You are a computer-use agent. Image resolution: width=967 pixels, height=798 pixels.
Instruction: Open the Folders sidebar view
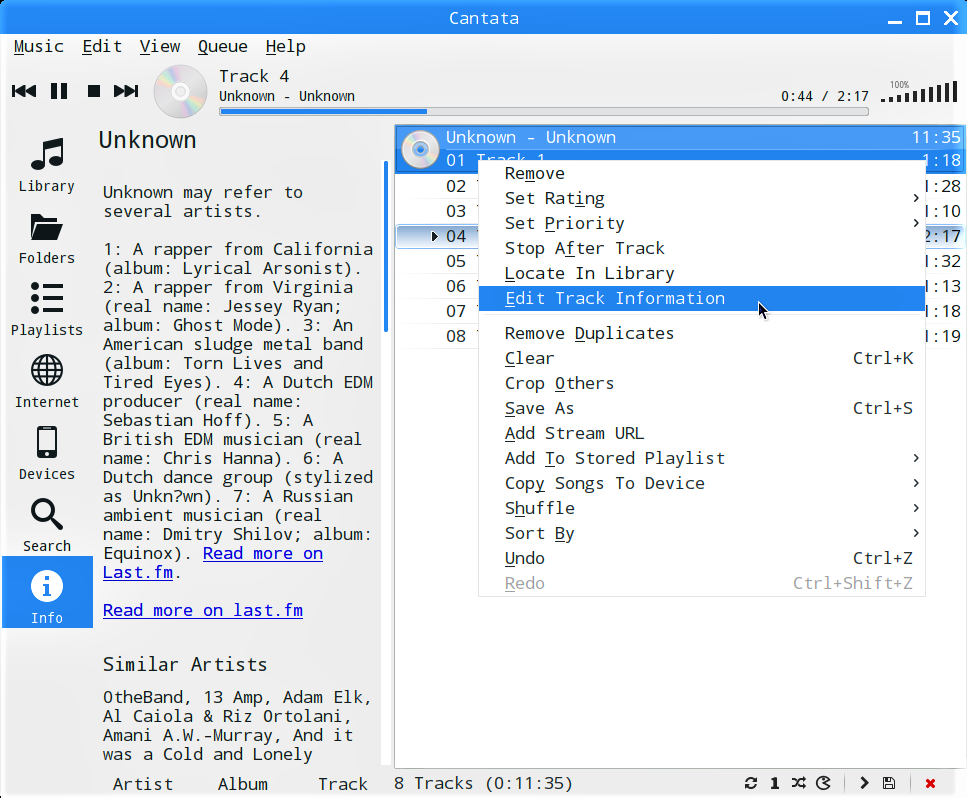click(x=47, y=239)
